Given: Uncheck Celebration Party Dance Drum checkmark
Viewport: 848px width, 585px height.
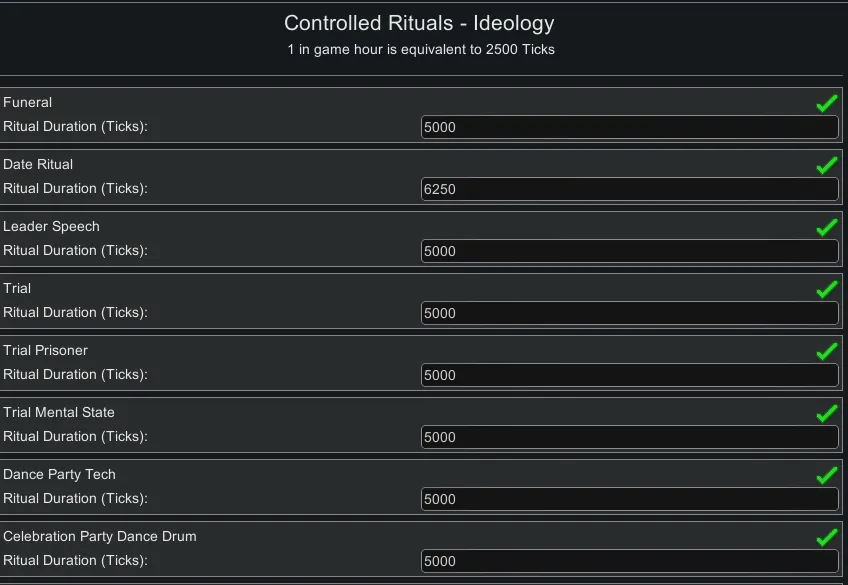Looking at the screenshot, I should point(826,537).
